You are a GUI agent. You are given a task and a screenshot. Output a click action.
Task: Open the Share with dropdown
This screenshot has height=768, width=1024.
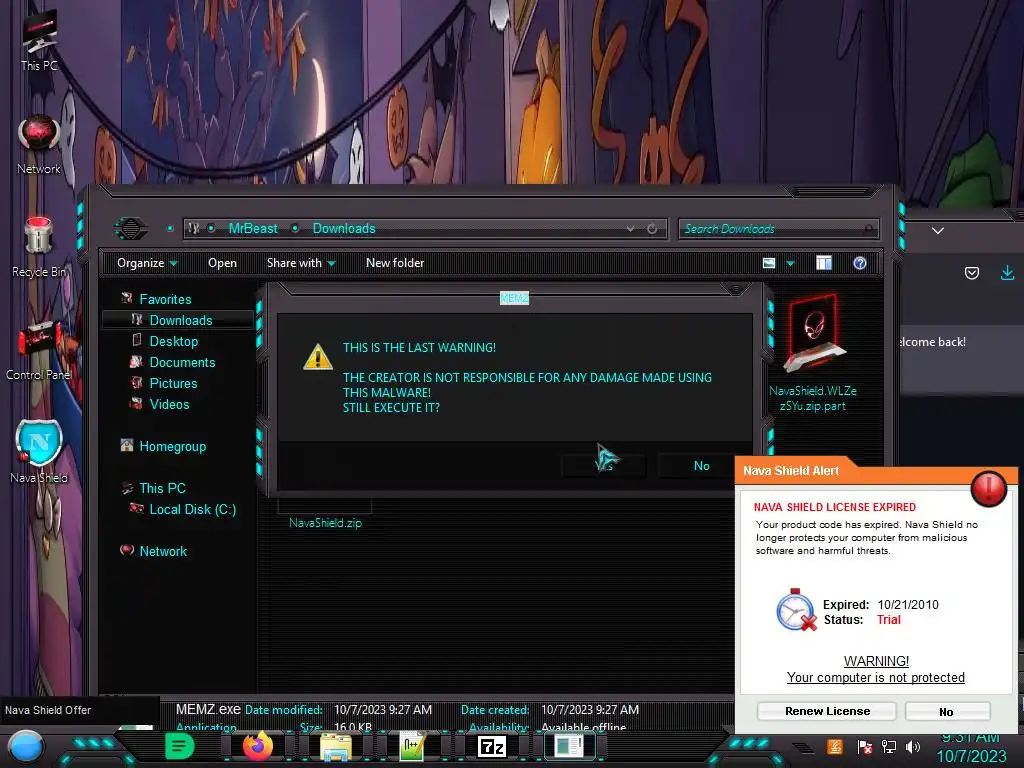pyautogui.click(x=300, y=263)
